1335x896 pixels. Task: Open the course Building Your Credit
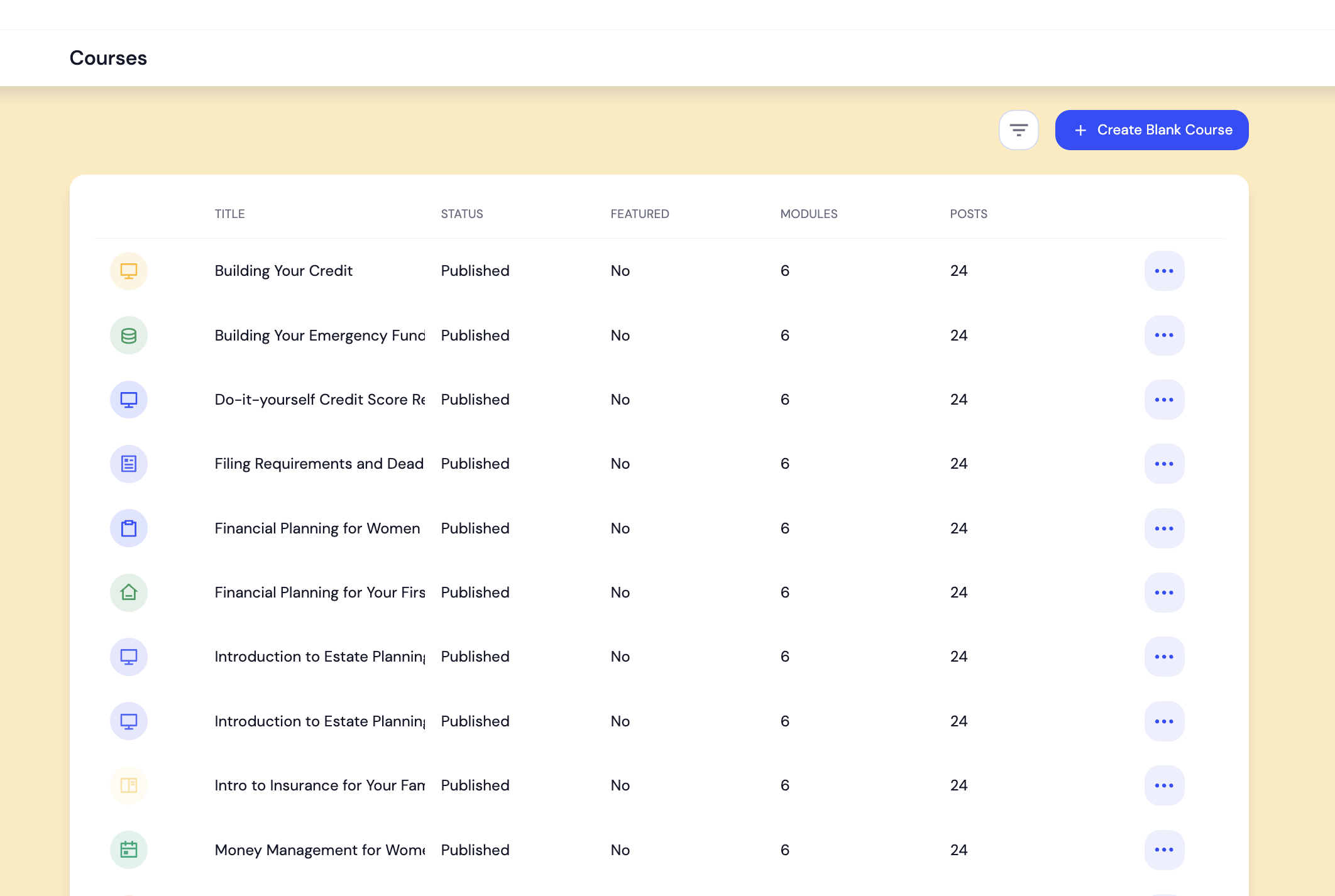coord(283,271)
